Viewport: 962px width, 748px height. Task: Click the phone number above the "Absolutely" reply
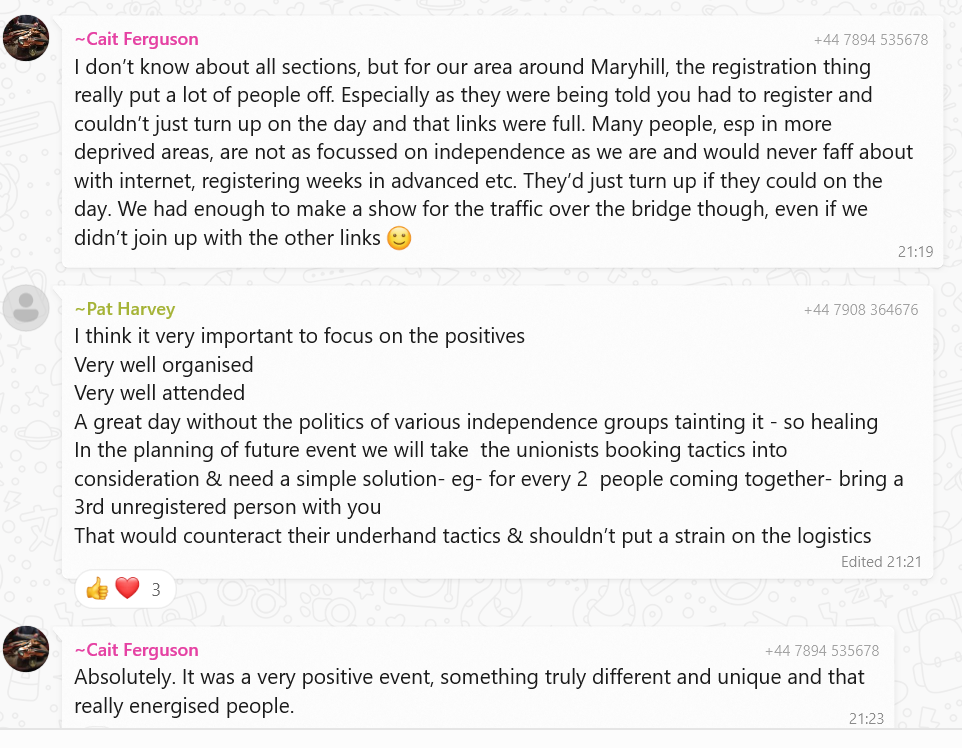tap(821, 651)
